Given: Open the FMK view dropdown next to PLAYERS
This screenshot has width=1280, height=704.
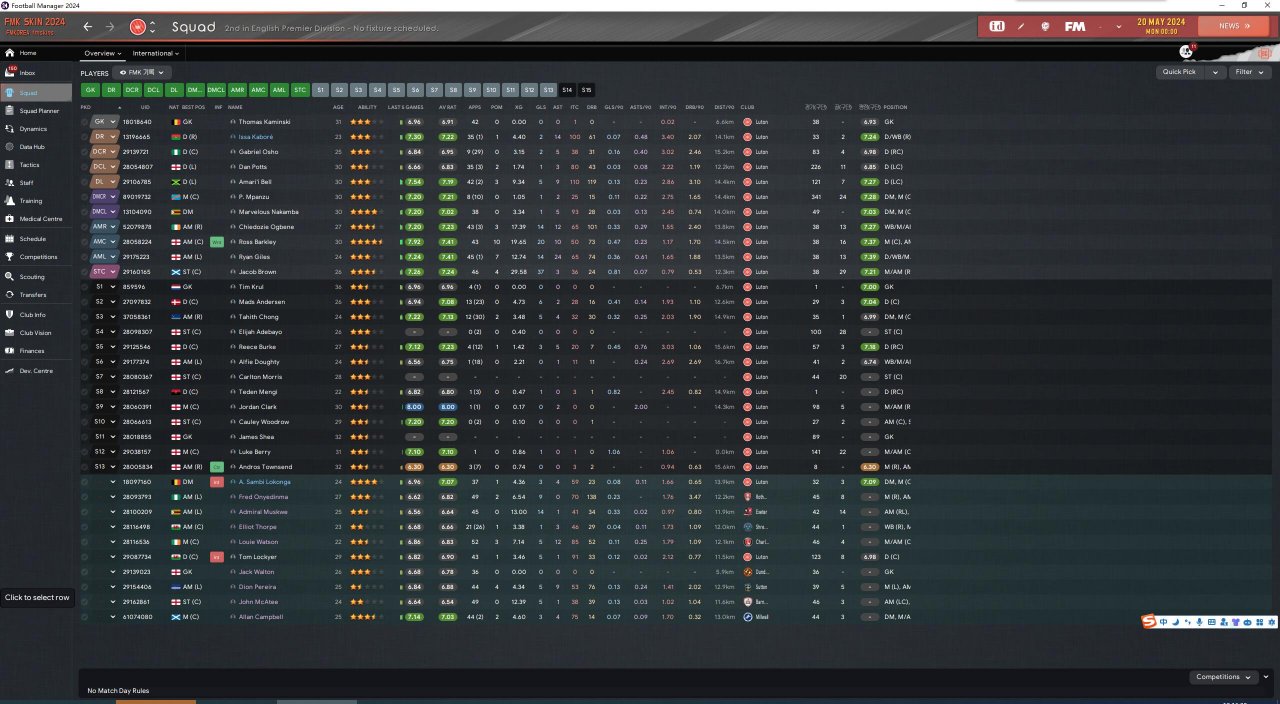Looking at the screenshot, I should (142, 73).
